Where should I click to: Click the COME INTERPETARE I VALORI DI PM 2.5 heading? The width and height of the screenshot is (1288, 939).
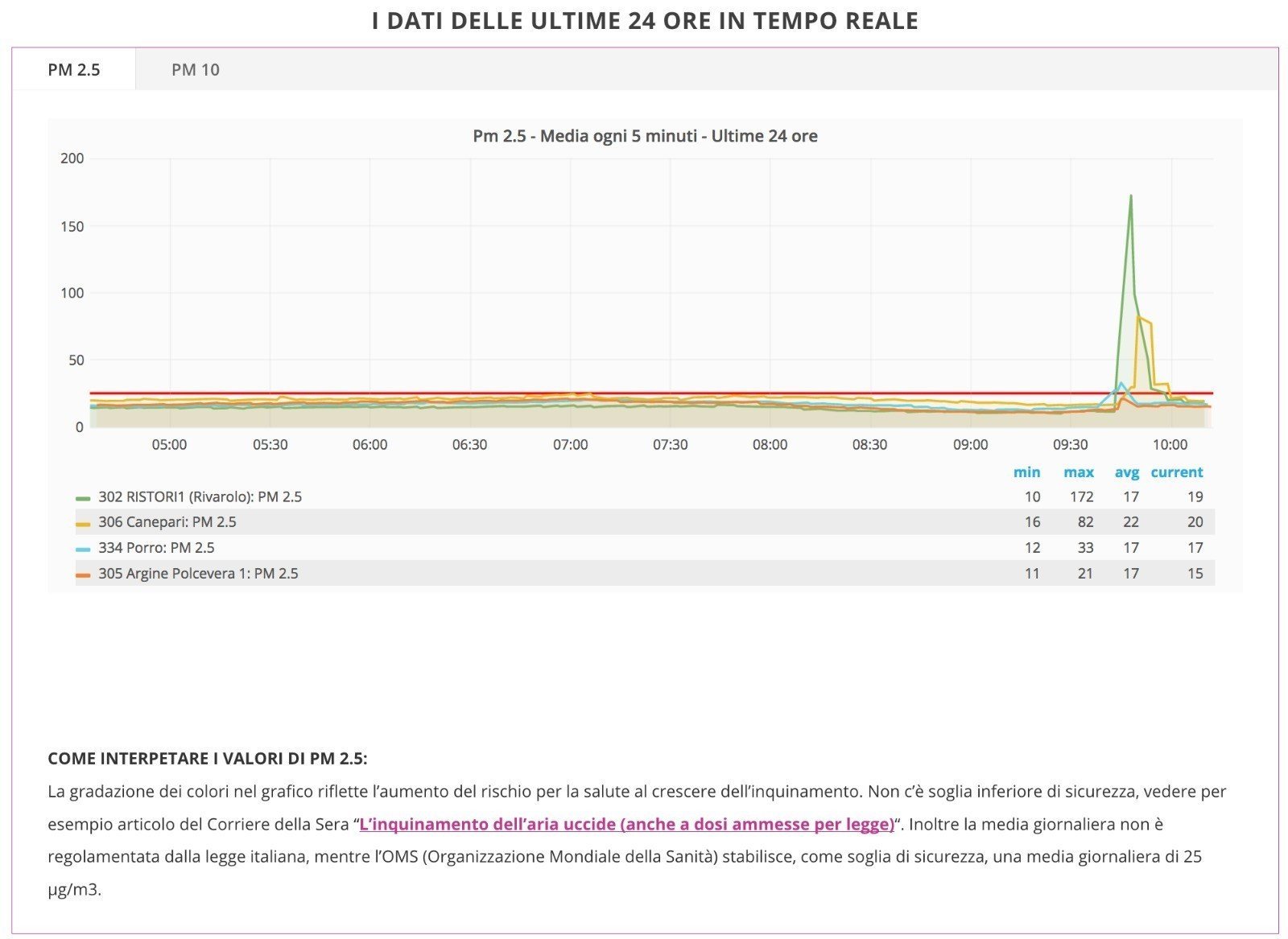[x=208, y=759]
